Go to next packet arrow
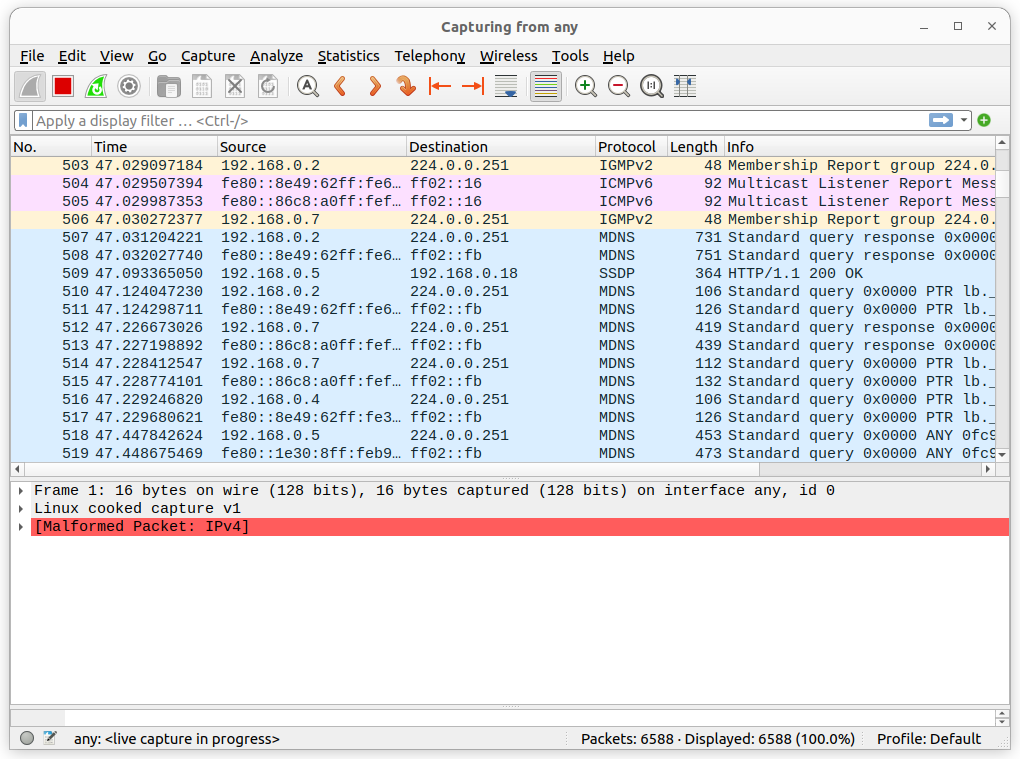 tap(374, 87)
